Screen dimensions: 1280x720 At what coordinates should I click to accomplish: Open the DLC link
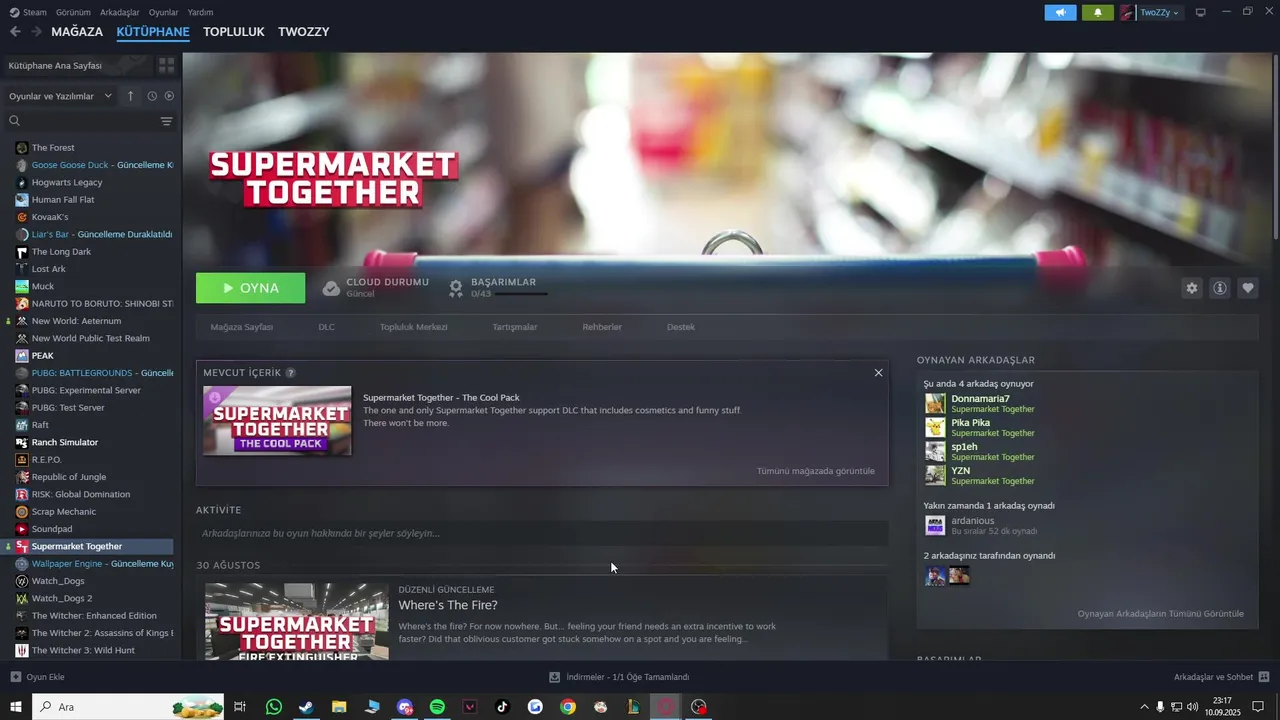[x=327, y=327]
